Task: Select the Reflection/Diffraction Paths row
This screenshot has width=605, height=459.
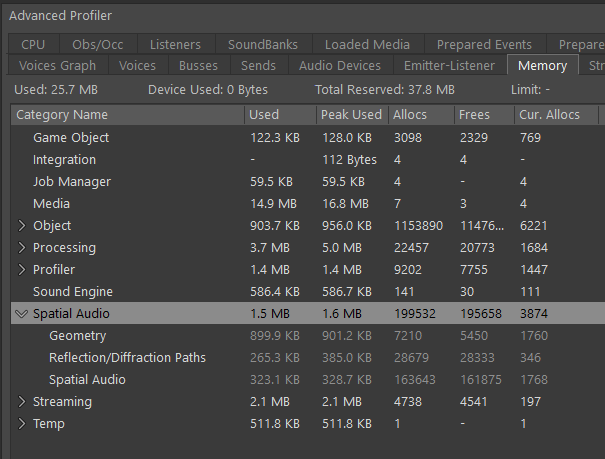Action: point(127,358)
